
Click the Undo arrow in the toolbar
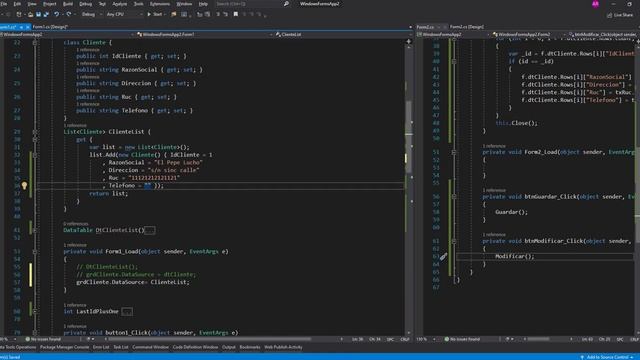pyautogui.click(x=56, y=14)
